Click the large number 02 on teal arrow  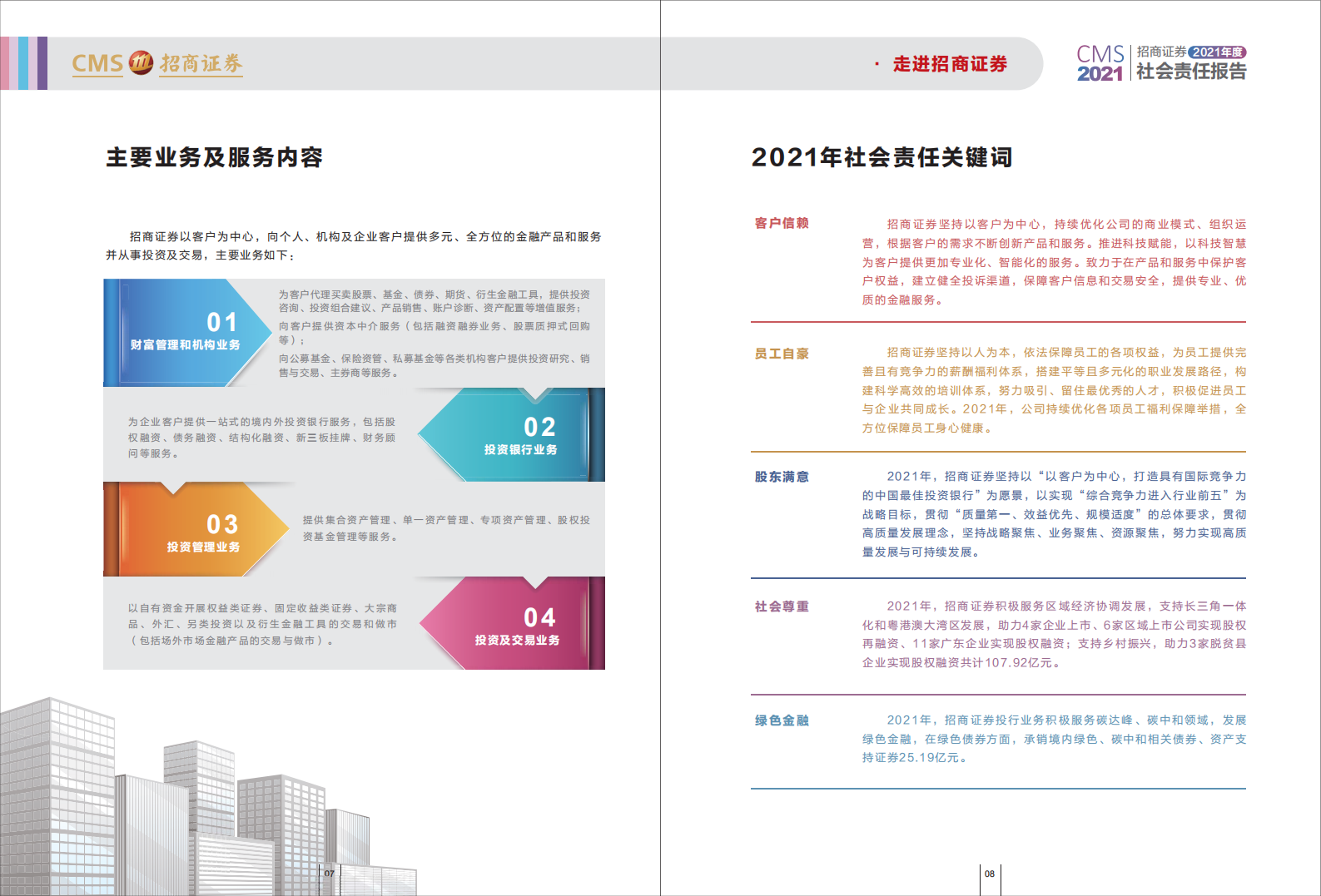[539, 427]
